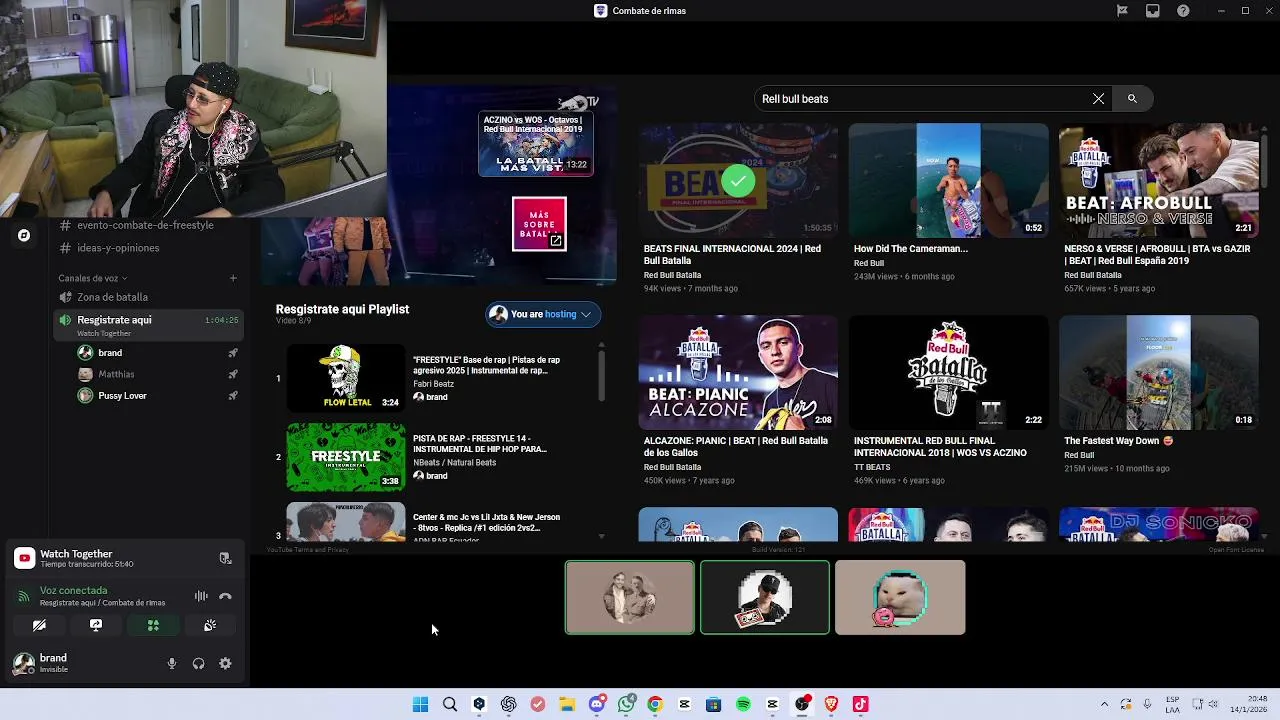Open Spotify from taskbar
This screenshot has height=720, width=1280.
click(x=743, y=704)
